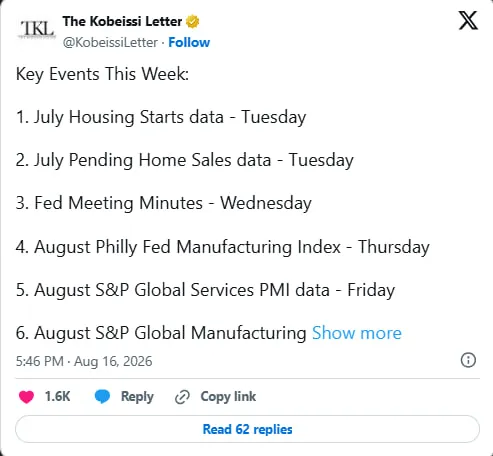Click the Philly Fed Manufacturing Index line

(223, 247)
